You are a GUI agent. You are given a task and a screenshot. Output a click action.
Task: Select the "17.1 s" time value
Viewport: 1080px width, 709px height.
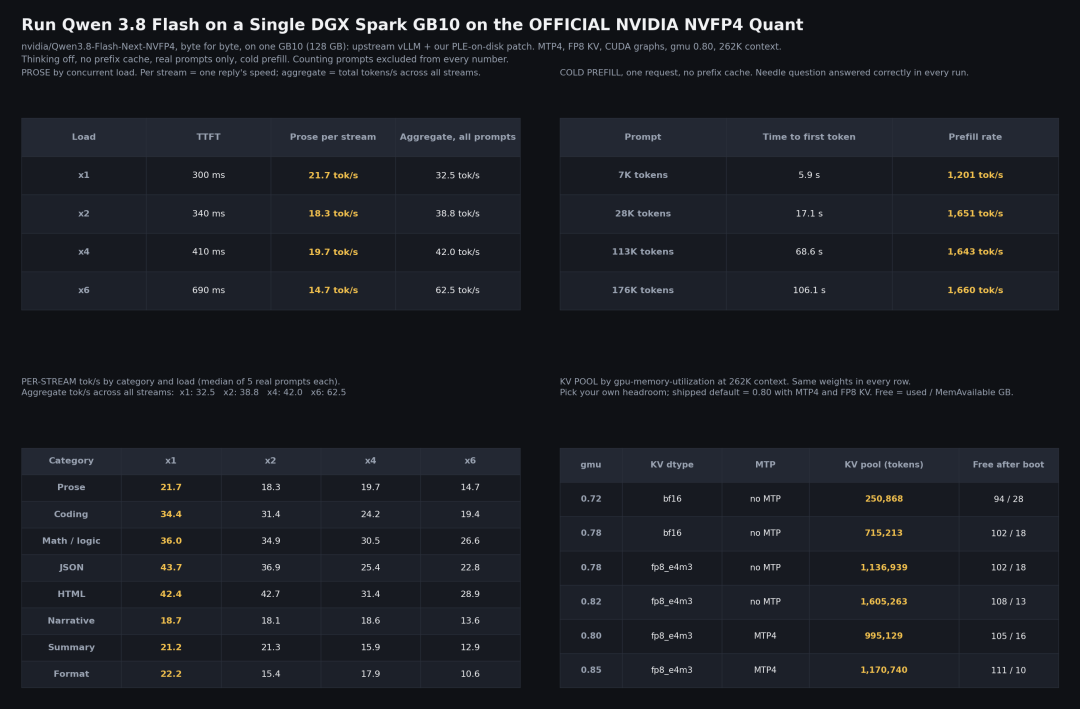click(809, 214)
